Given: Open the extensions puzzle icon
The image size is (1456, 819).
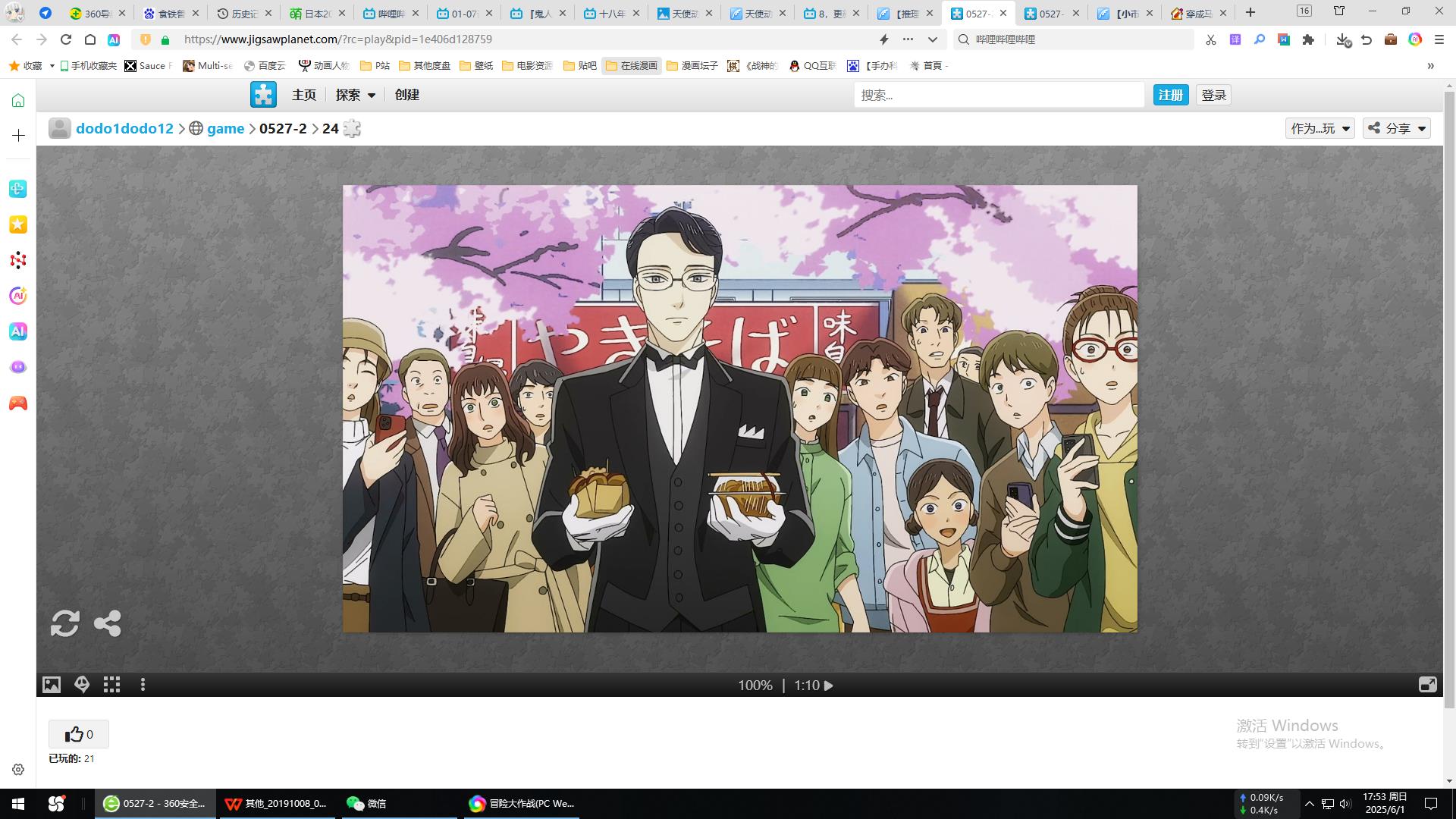Looking at the screenshot, I should coord(1308,39).
